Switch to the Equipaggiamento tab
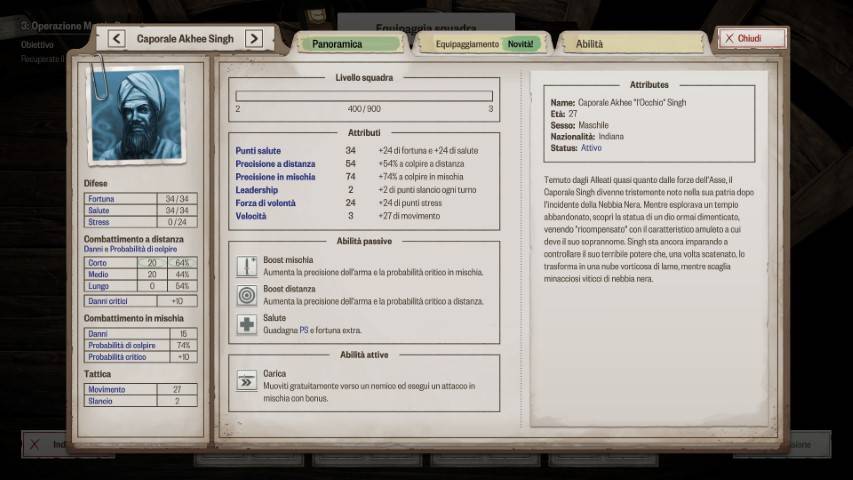 tap(479, 44)
